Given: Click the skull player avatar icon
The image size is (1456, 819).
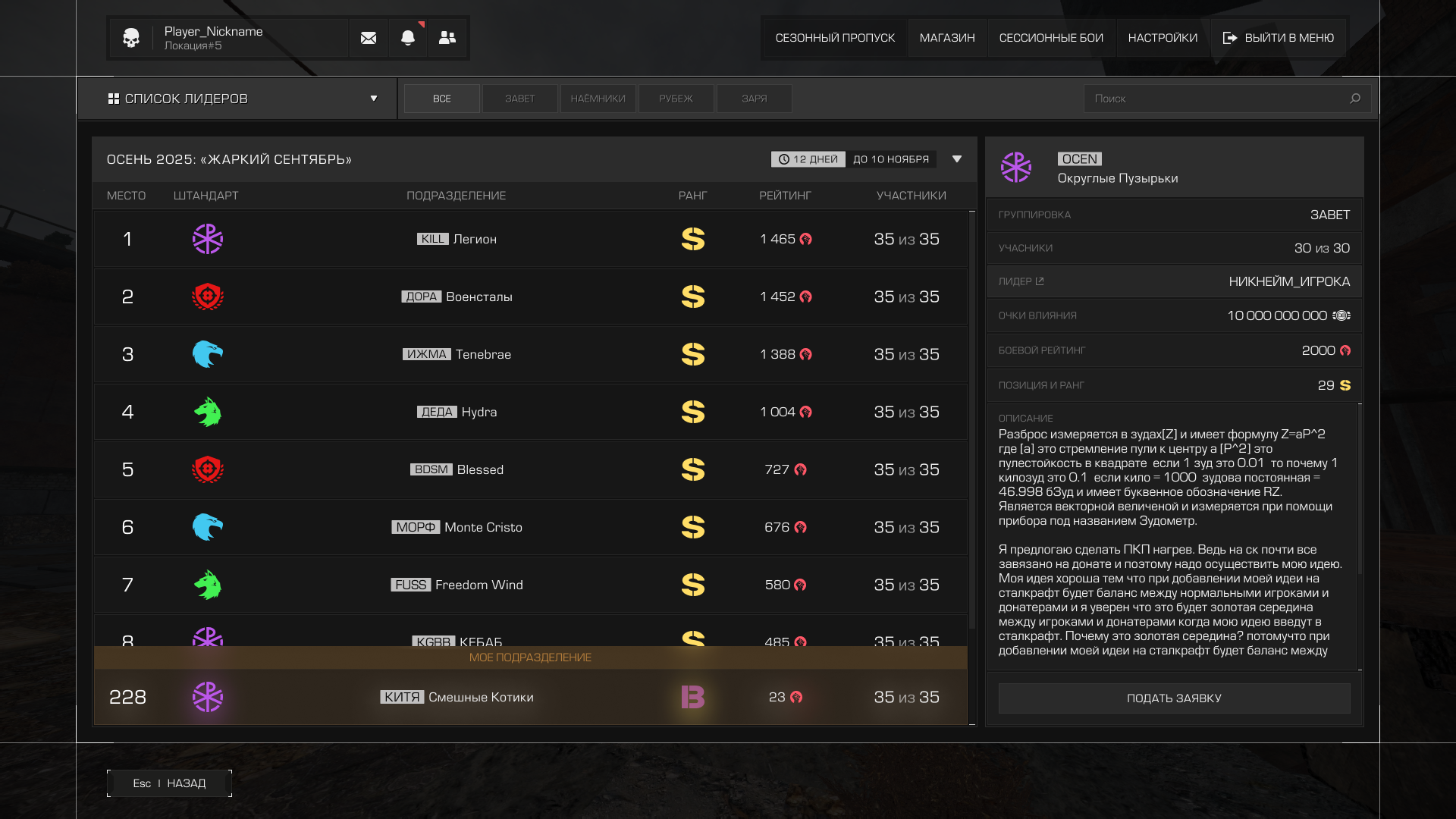Looking at the screenshot, I should (131, 38).
